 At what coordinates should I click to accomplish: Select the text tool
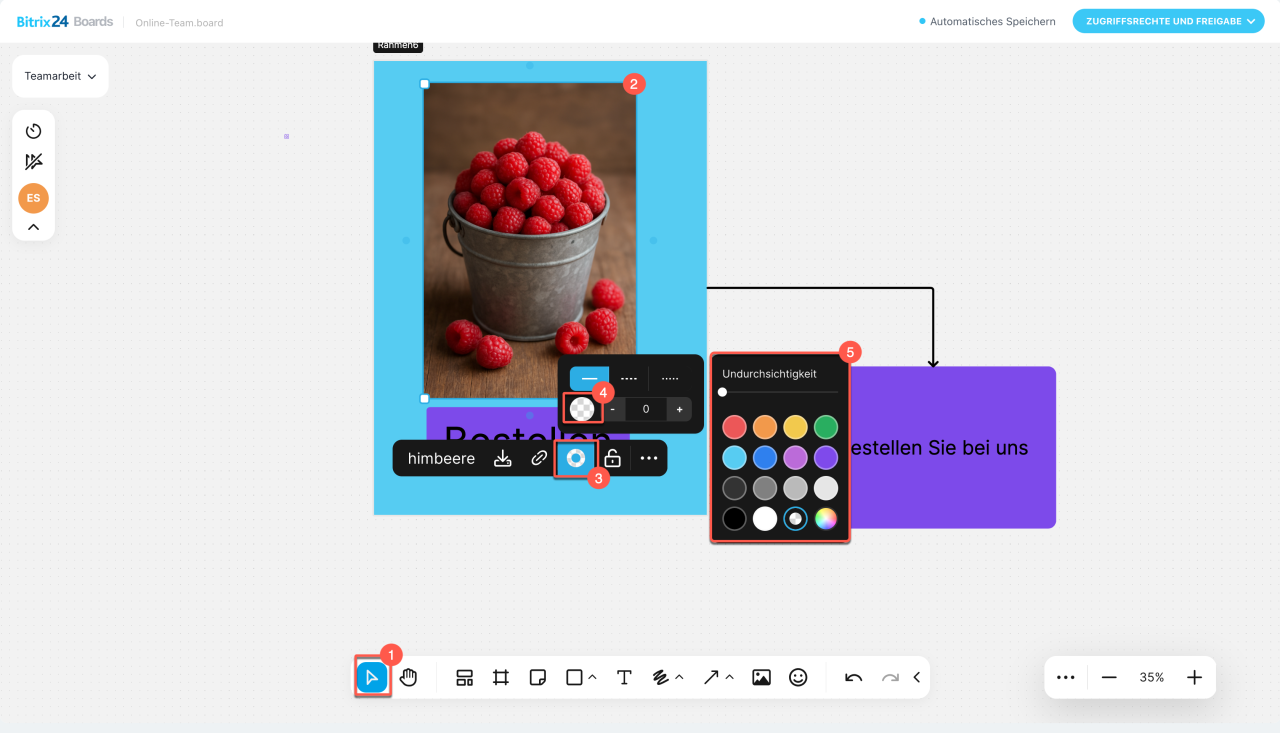click(x=624, y=677)
